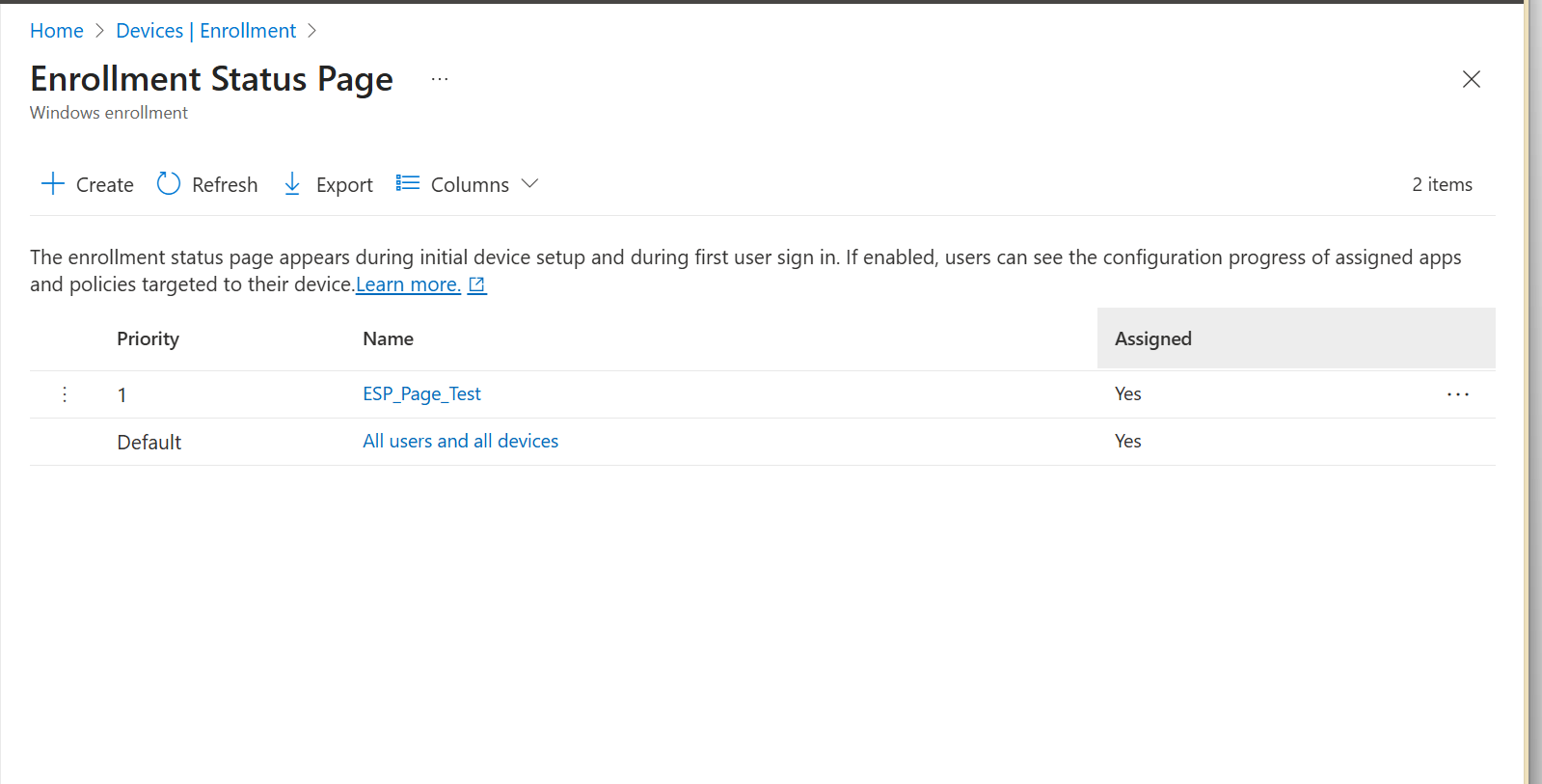Open the ESP_Page_Test profile
This screenshot has height=784, width=1542.
[x=421, y=393]
